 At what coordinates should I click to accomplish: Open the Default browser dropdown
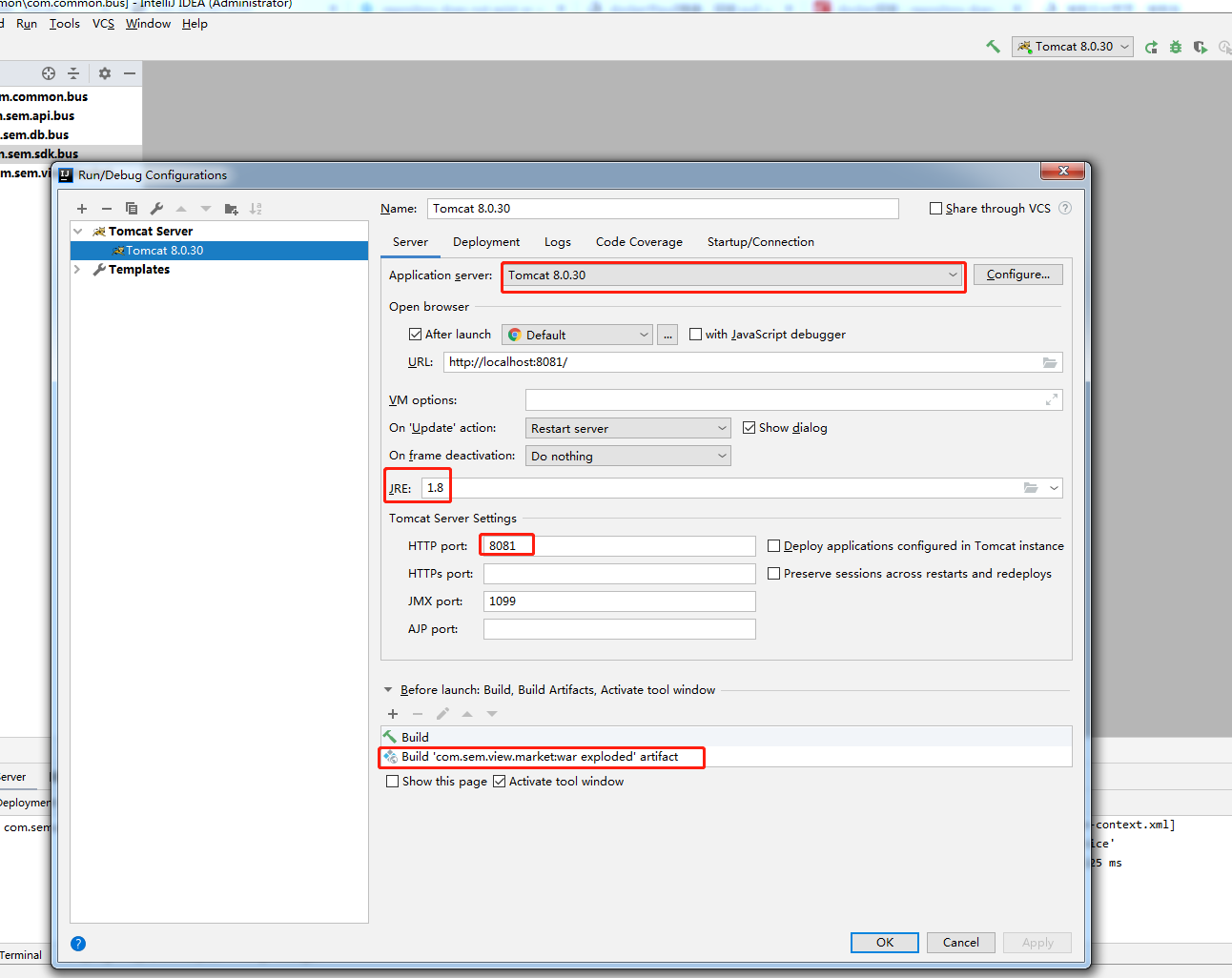[578, 335]
